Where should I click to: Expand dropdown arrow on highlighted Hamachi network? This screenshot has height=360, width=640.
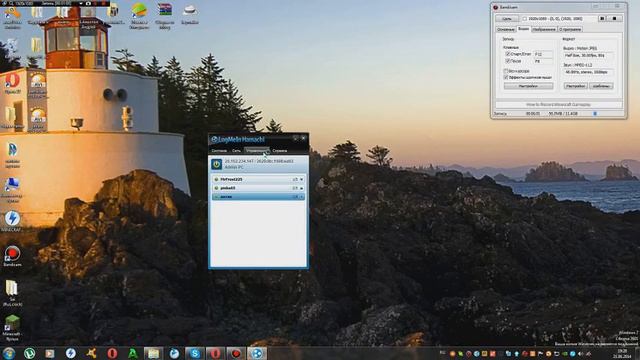[x=302, y=197]
